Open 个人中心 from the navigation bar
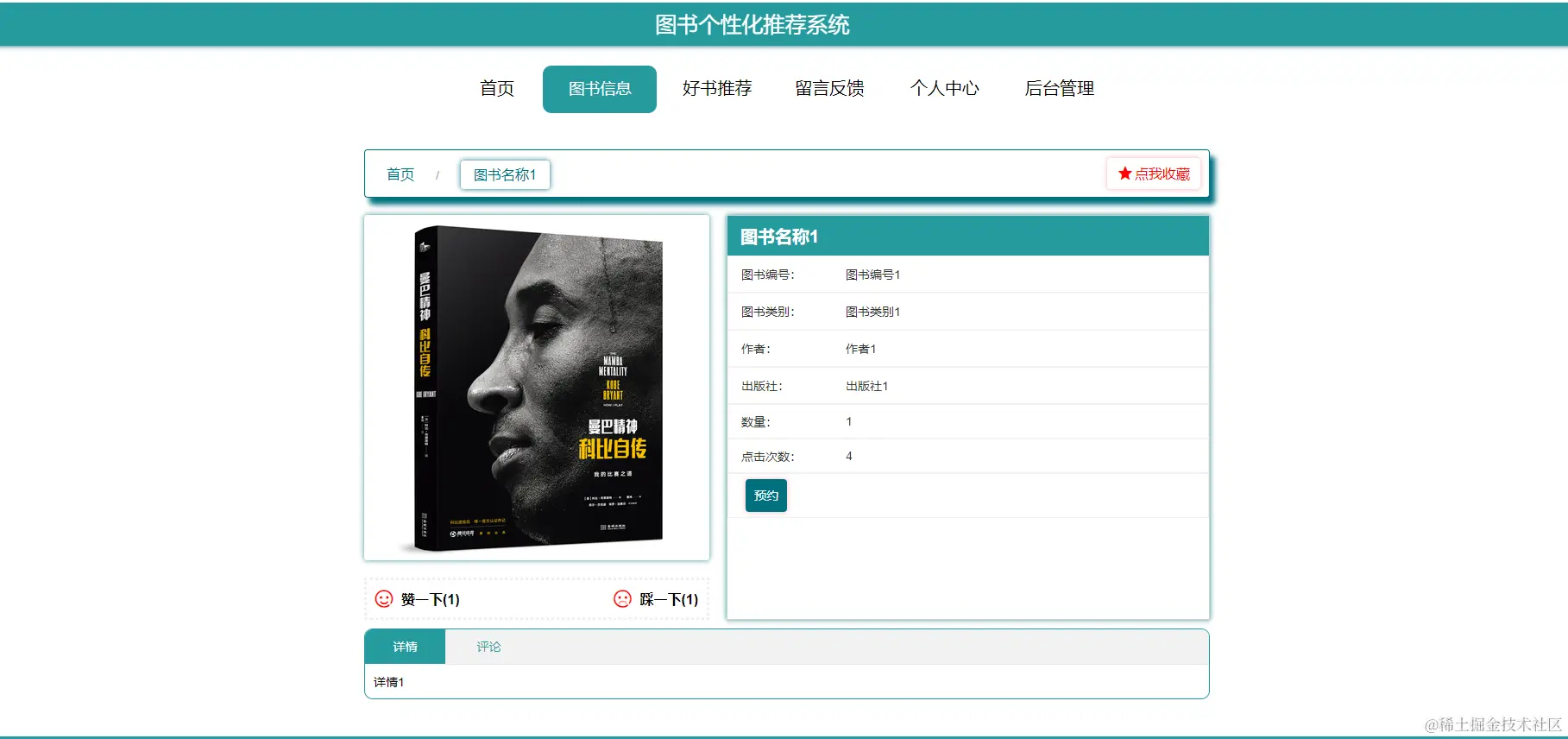The width and height of the screenshot is (1568, 739). (x=945, y=88)
